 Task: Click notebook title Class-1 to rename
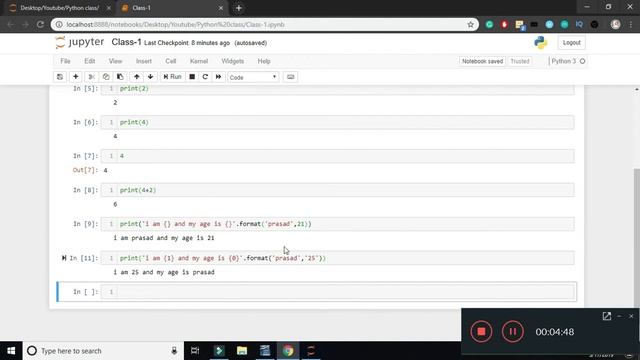pos(127,42)
